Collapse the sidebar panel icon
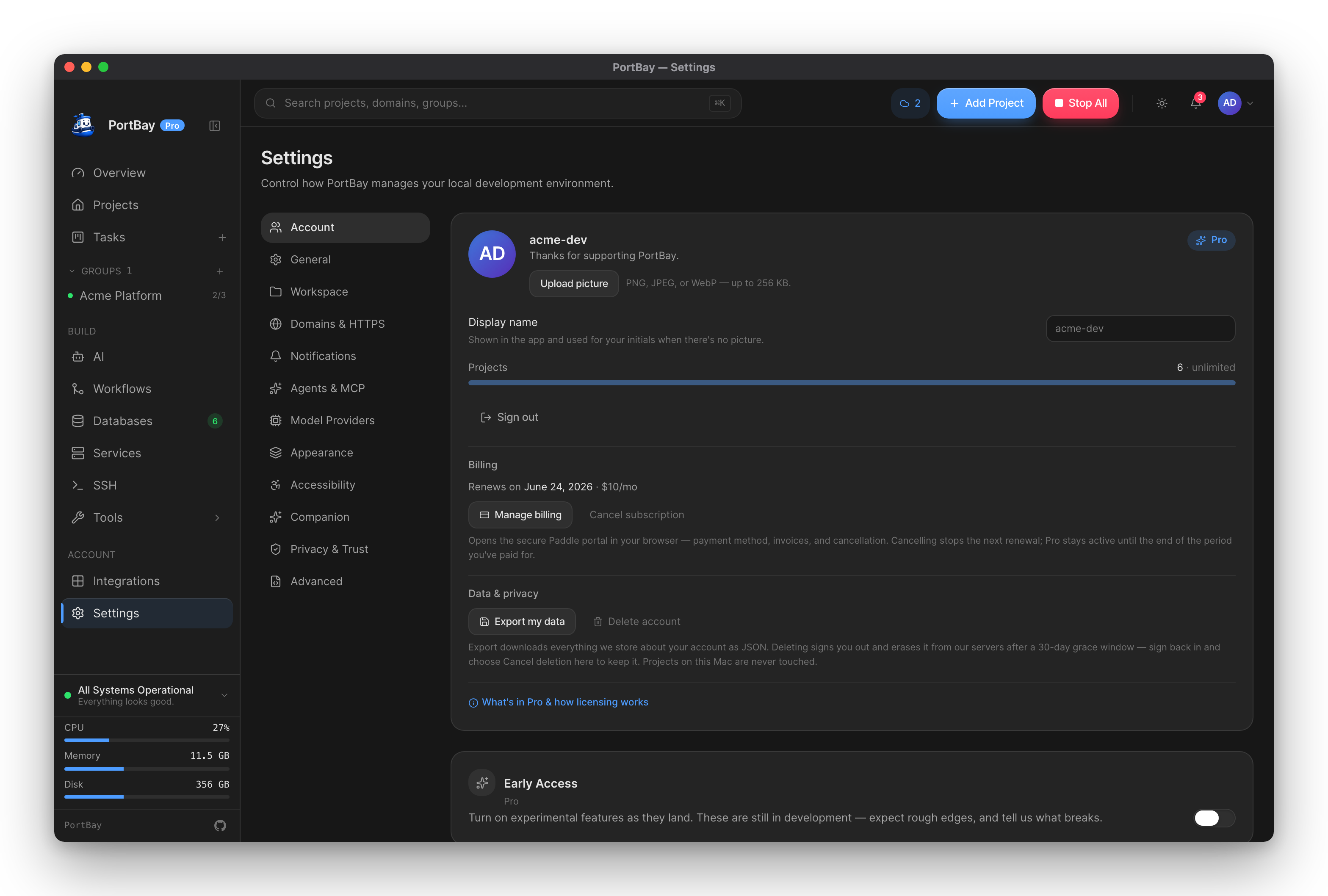The height and width of the screenshot is (896, 1328). (214, 126)
